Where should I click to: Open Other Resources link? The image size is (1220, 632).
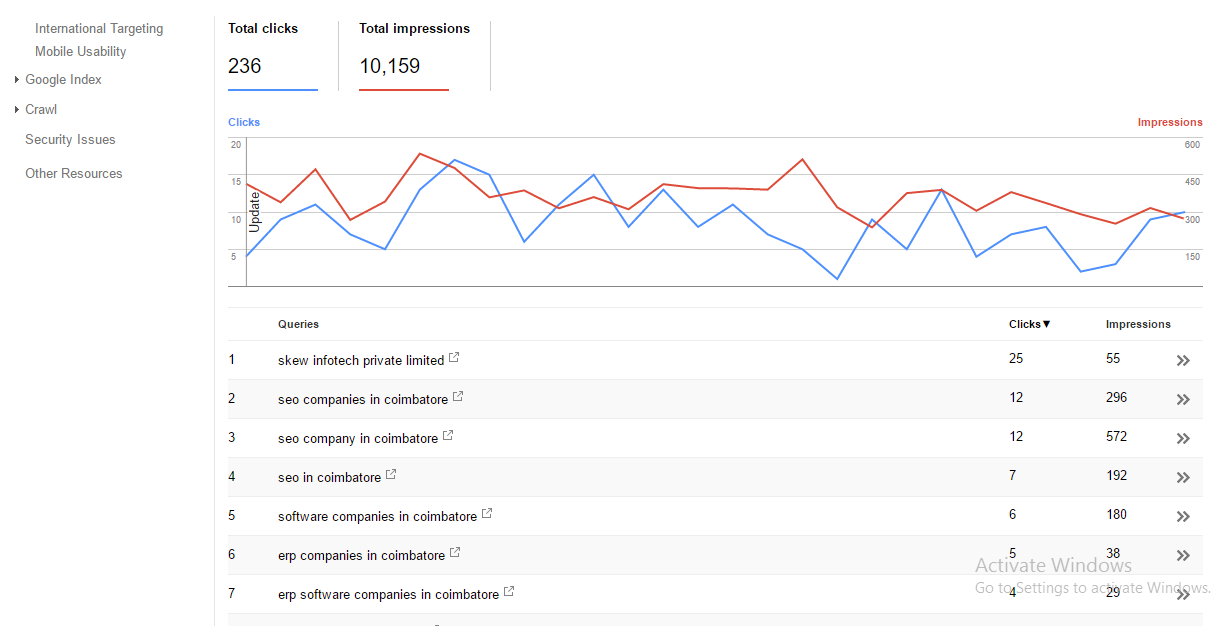point(74,173)
